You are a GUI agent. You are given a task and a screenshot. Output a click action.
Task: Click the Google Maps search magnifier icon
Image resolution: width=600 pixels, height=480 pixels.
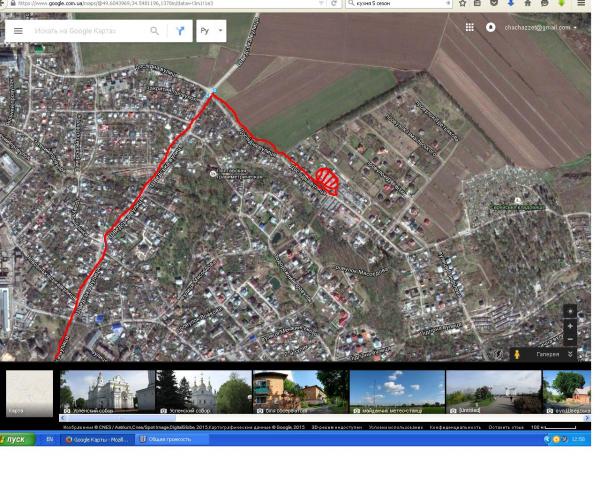coord(154,31)
